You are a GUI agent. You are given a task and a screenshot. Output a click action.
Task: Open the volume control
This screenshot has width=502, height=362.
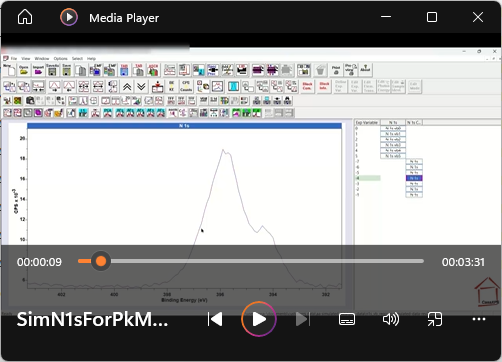click(391, 319)
